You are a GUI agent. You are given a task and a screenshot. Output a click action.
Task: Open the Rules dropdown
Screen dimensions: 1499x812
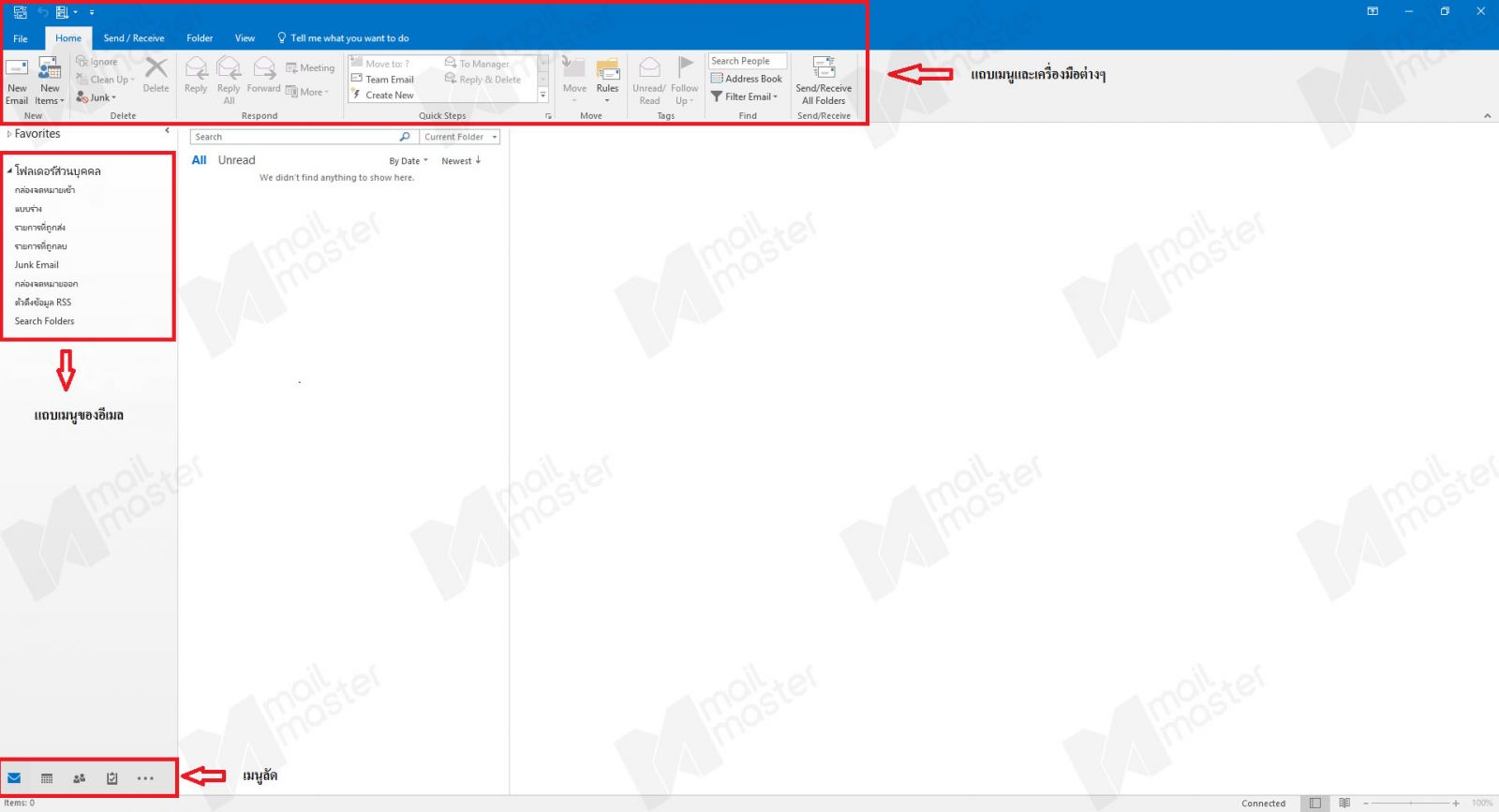607,81
